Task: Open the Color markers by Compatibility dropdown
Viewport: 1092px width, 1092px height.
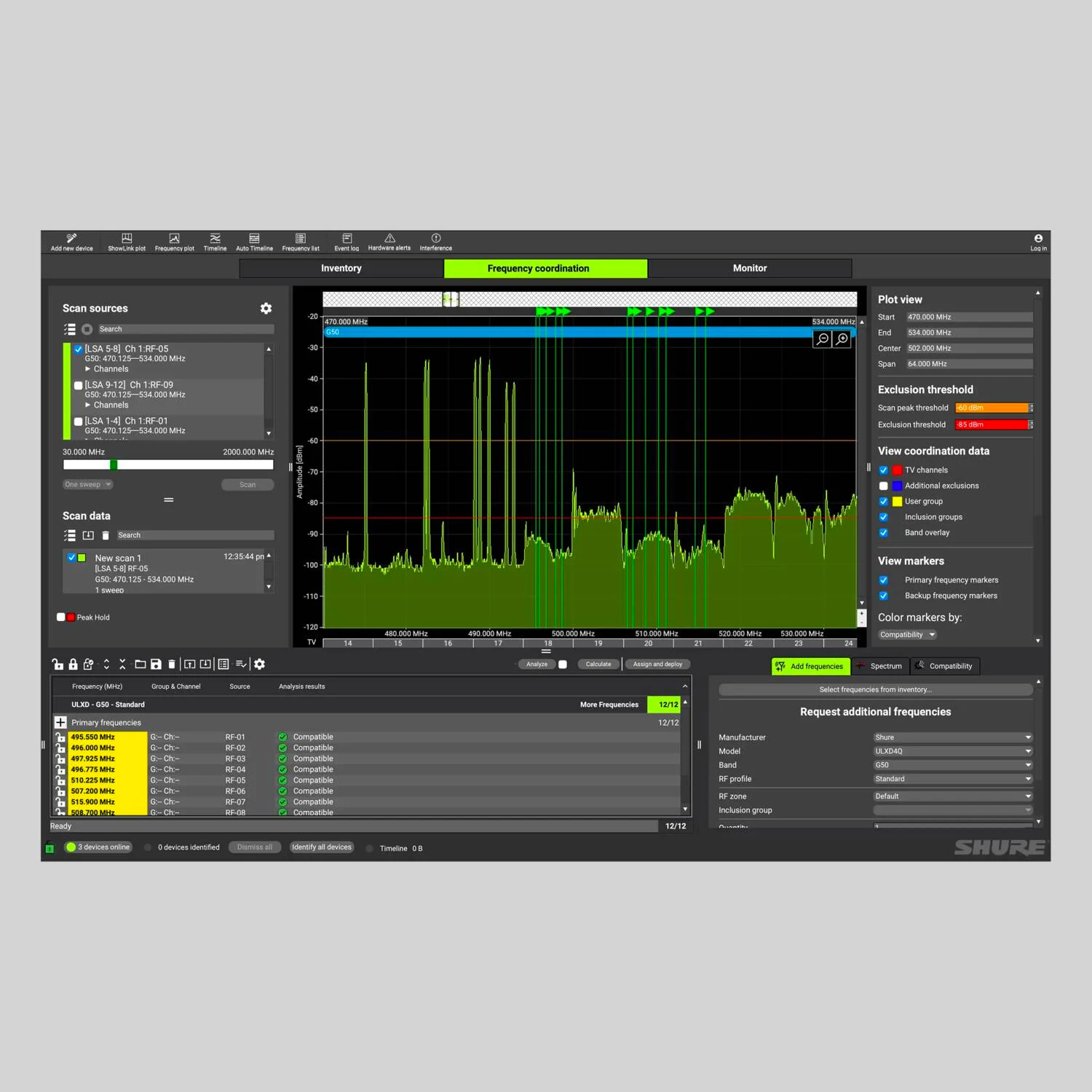Action: [906, 635]
